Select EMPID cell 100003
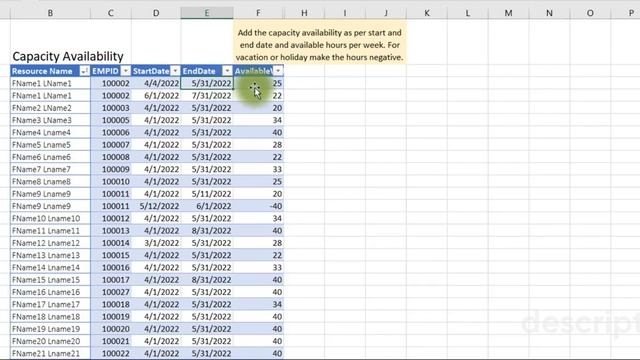The height and width of the screenshot is (360, 640). pyautogui.click(x=111, y=108)
